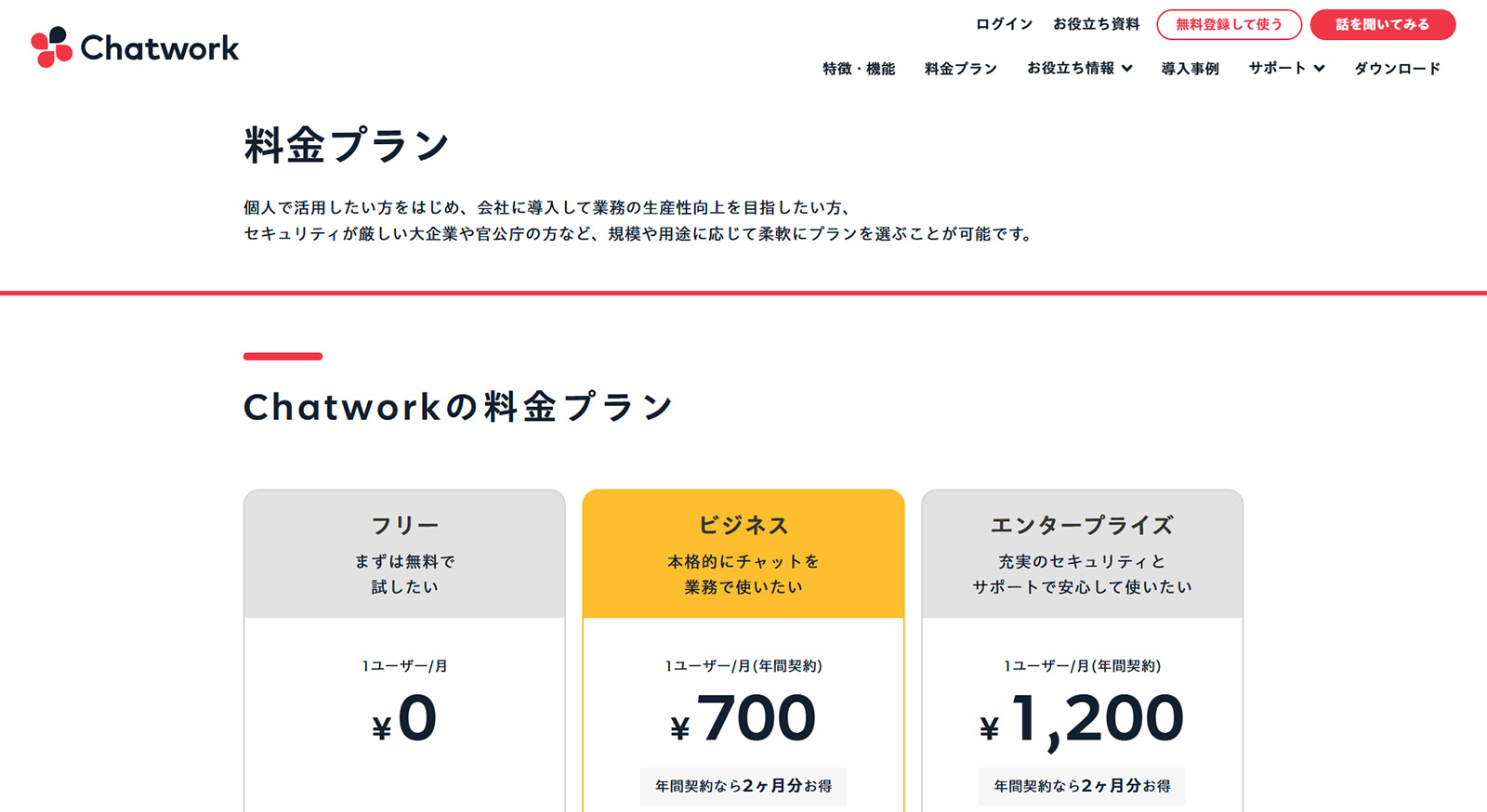
Task: Click the Chatworkの料金プラン section heading
Action: [x=458, y=407]
